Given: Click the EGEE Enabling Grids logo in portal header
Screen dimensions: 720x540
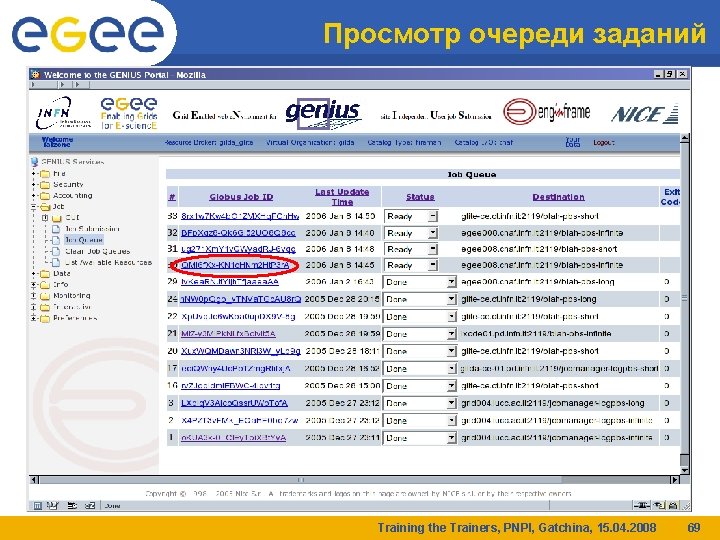Looking at the screenshot, I should tap(129, 113).
